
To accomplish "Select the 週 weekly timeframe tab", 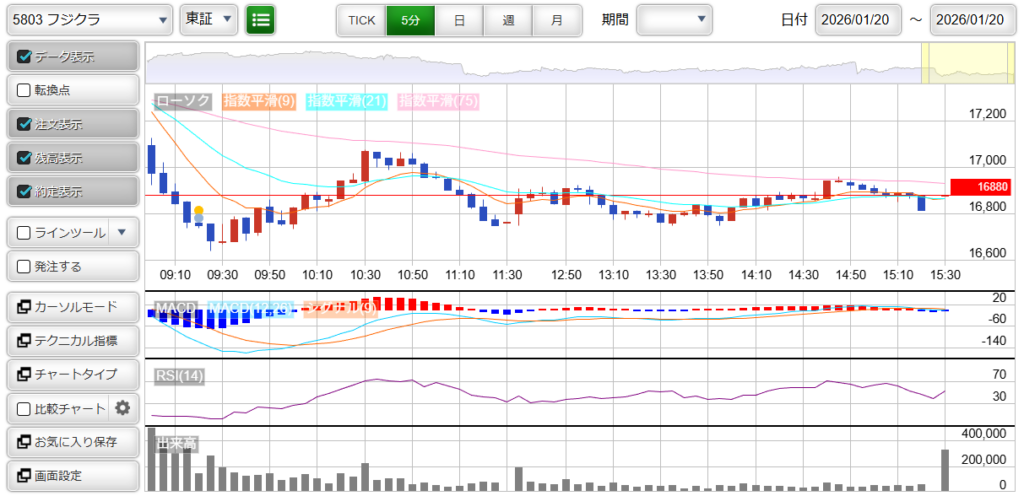I will pyautogui.click(x=508, y=19).
